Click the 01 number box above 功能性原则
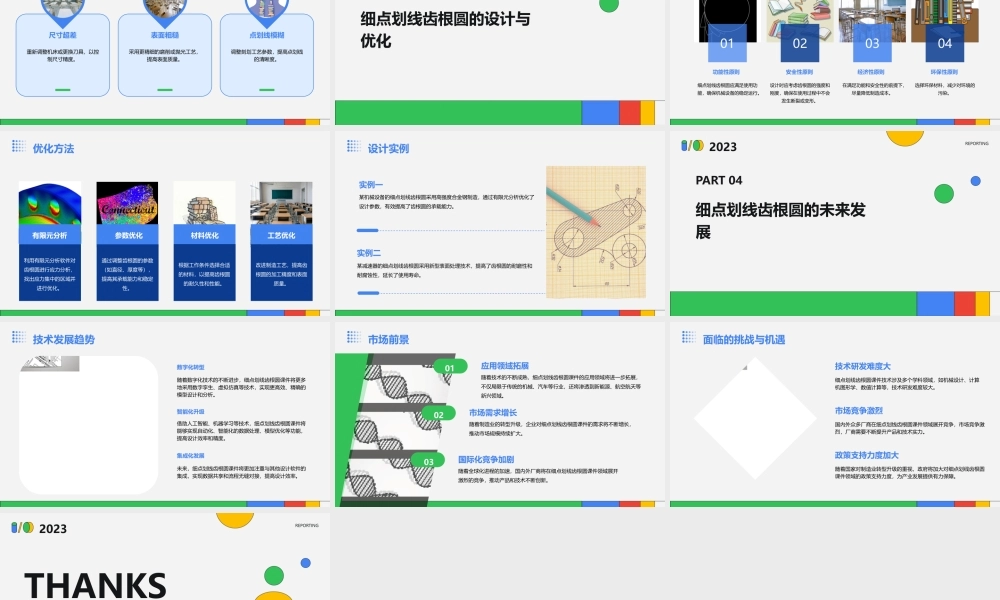 tap(727, 43)
